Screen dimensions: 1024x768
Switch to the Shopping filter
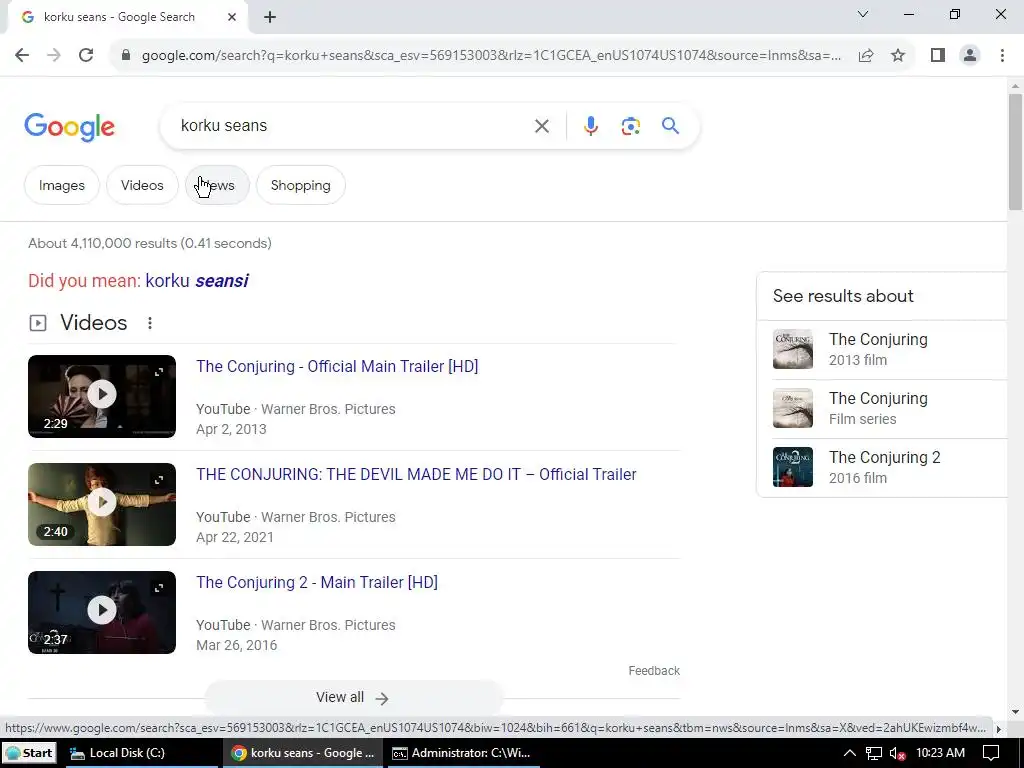pos(300,185)
